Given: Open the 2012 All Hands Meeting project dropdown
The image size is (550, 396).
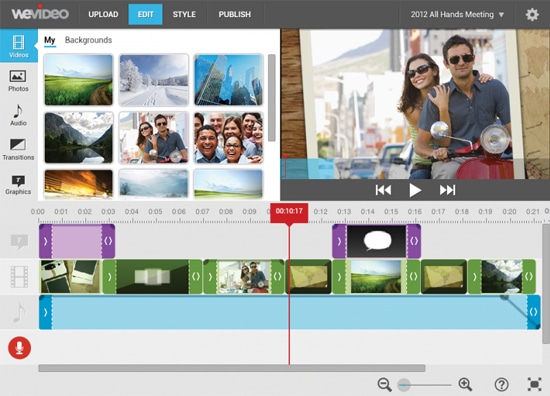Looking at the screenshot, I should click(457, 14).
